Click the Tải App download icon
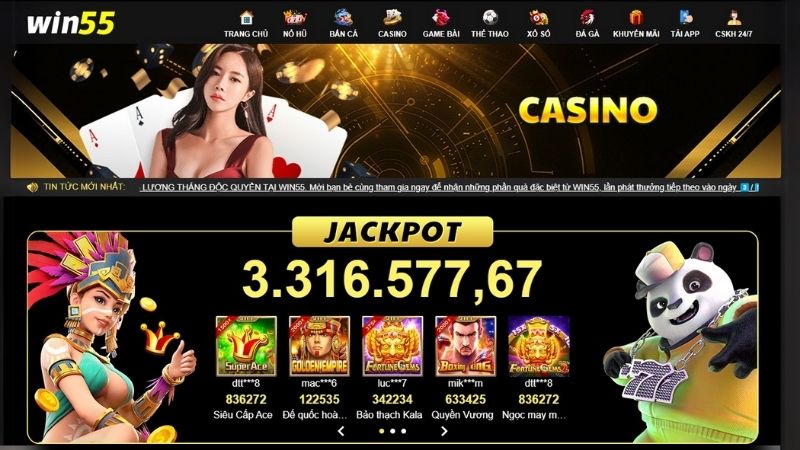Viewport: 800px width, 450px height. coord(685,18)
